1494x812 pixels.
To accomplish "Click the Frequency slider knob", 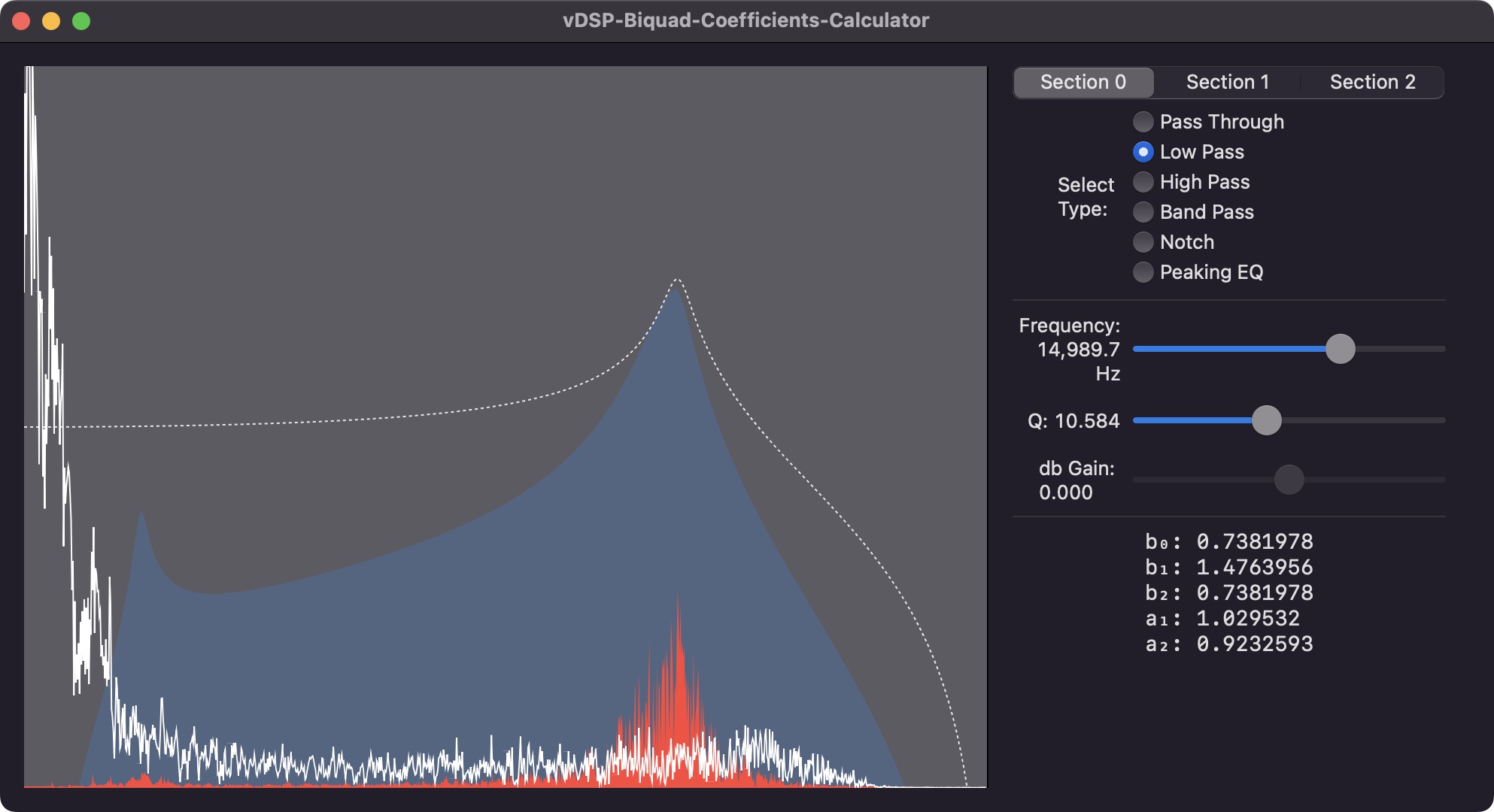I will click(1340, 349).
